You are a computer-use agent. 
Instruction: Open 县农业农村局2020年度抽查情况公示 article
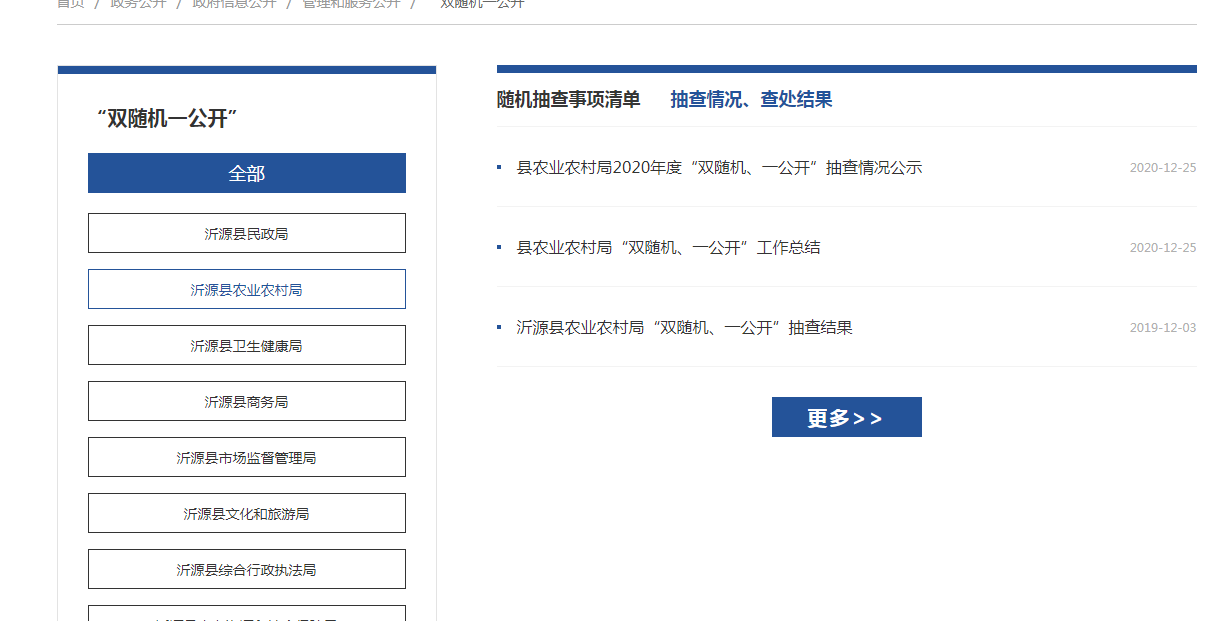(719, 168)
